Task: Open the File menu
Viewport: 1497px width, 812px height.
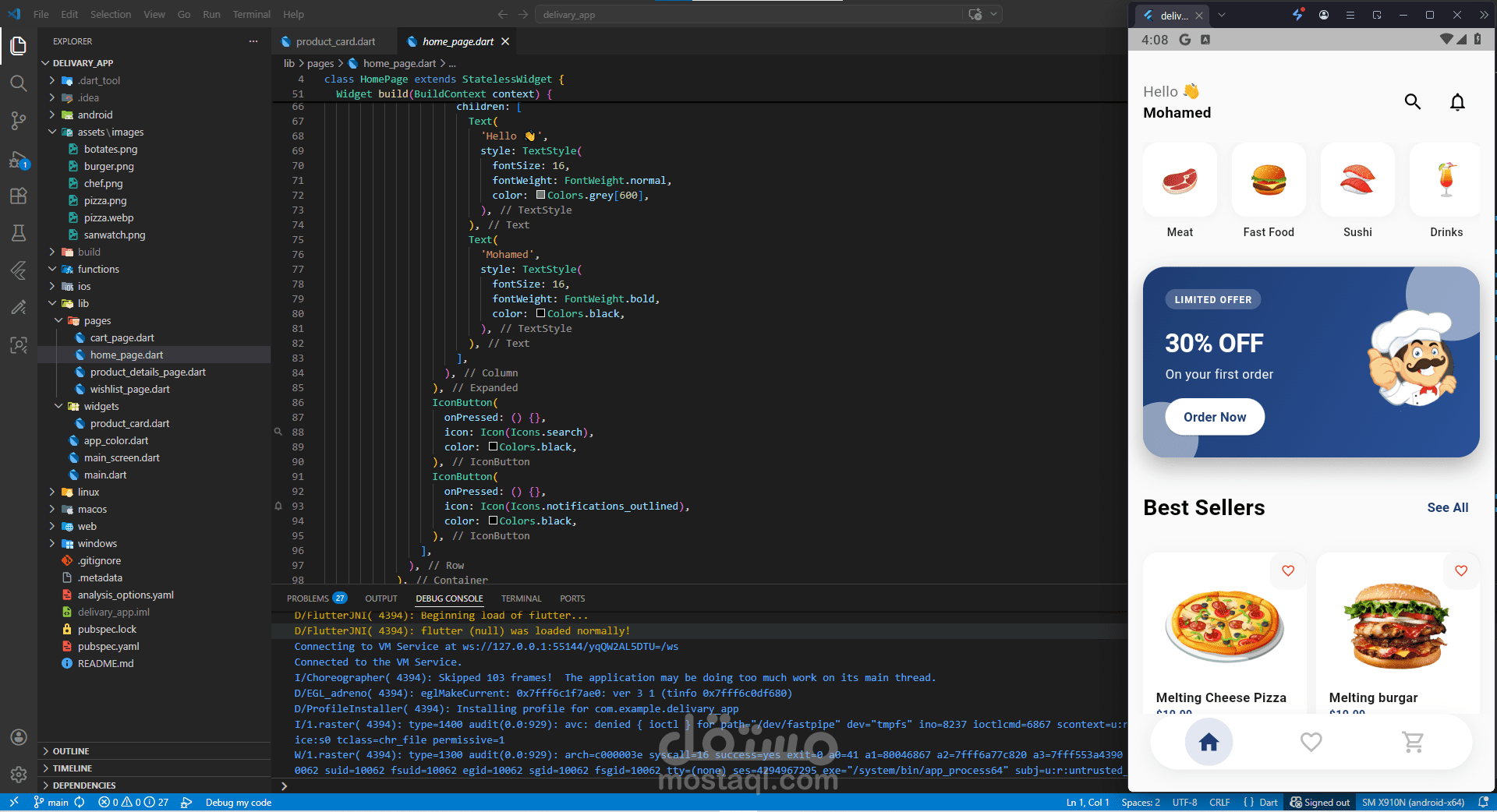Action: point(41,14)
